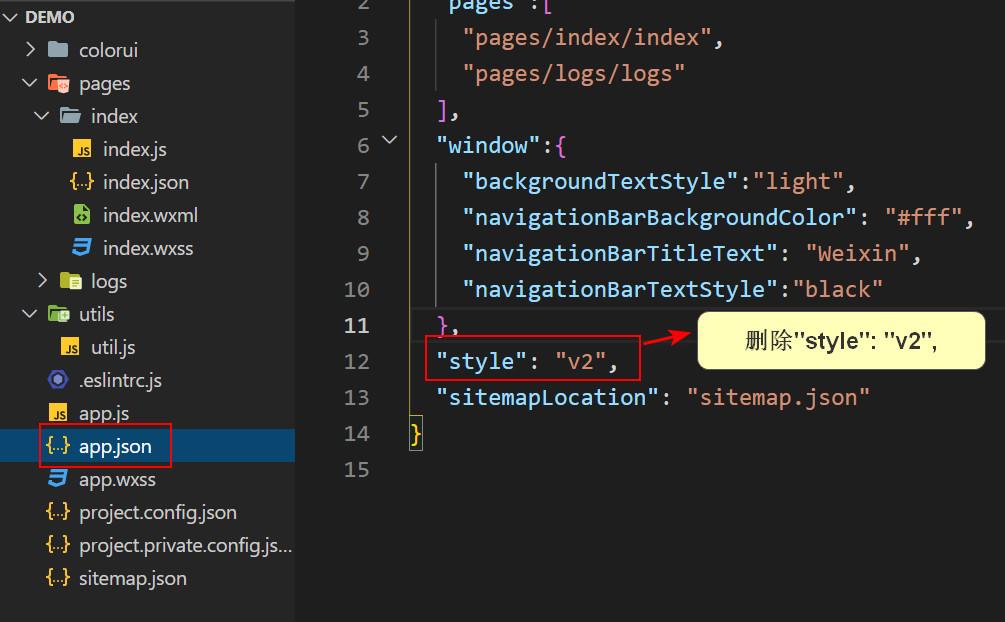Collapse the pages folder
The width and height of the screenshot is (1005, 622).
29,83
